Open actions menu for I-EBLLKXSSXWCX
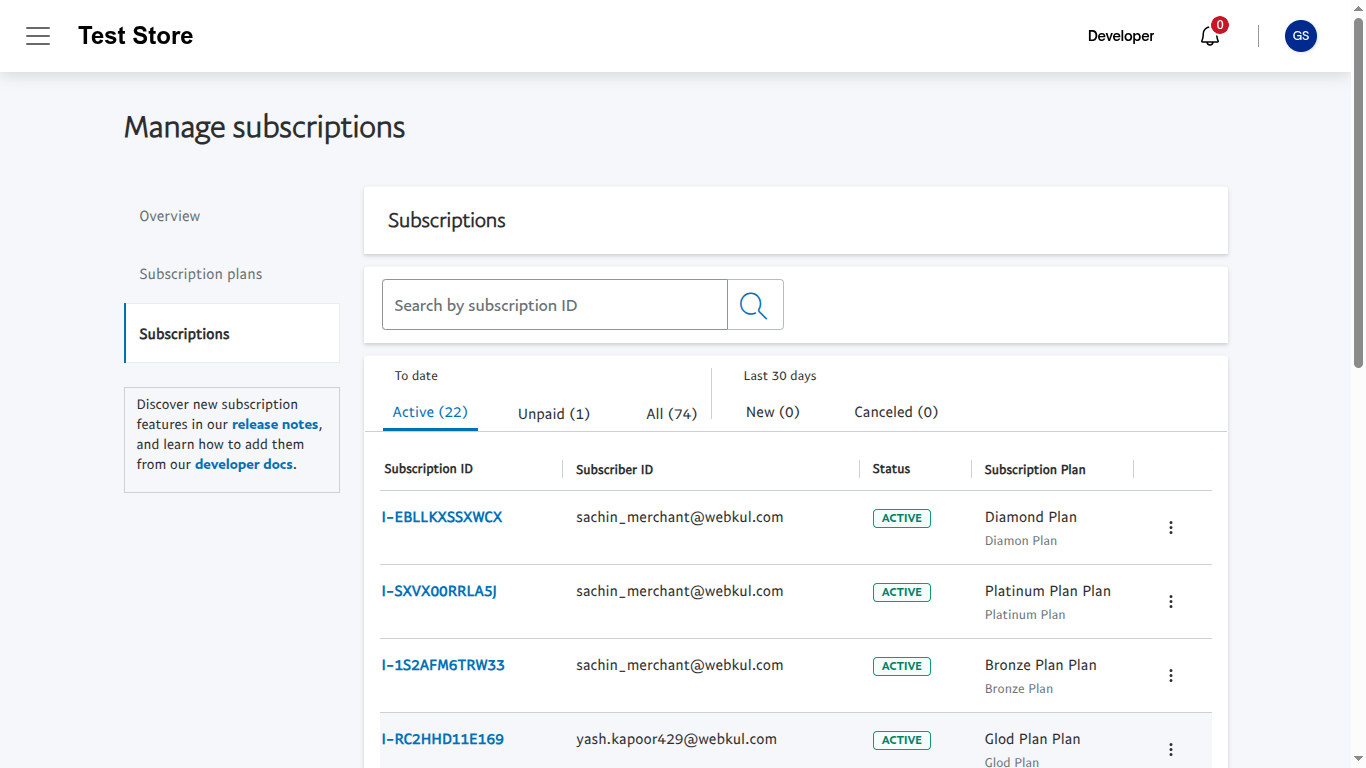 [x=1171, y=527]
